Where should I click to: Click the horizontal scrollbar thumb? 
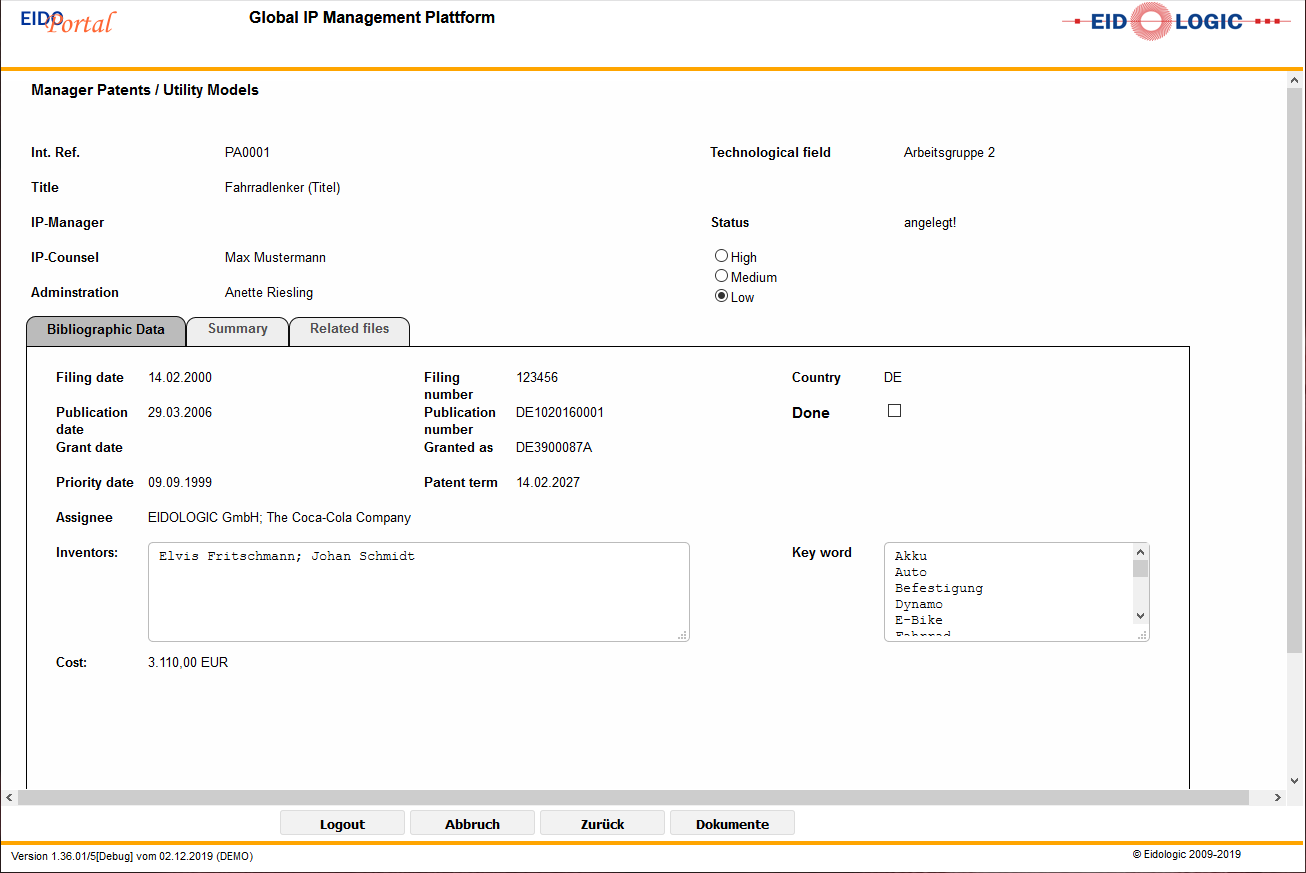(x=633, y=797)
